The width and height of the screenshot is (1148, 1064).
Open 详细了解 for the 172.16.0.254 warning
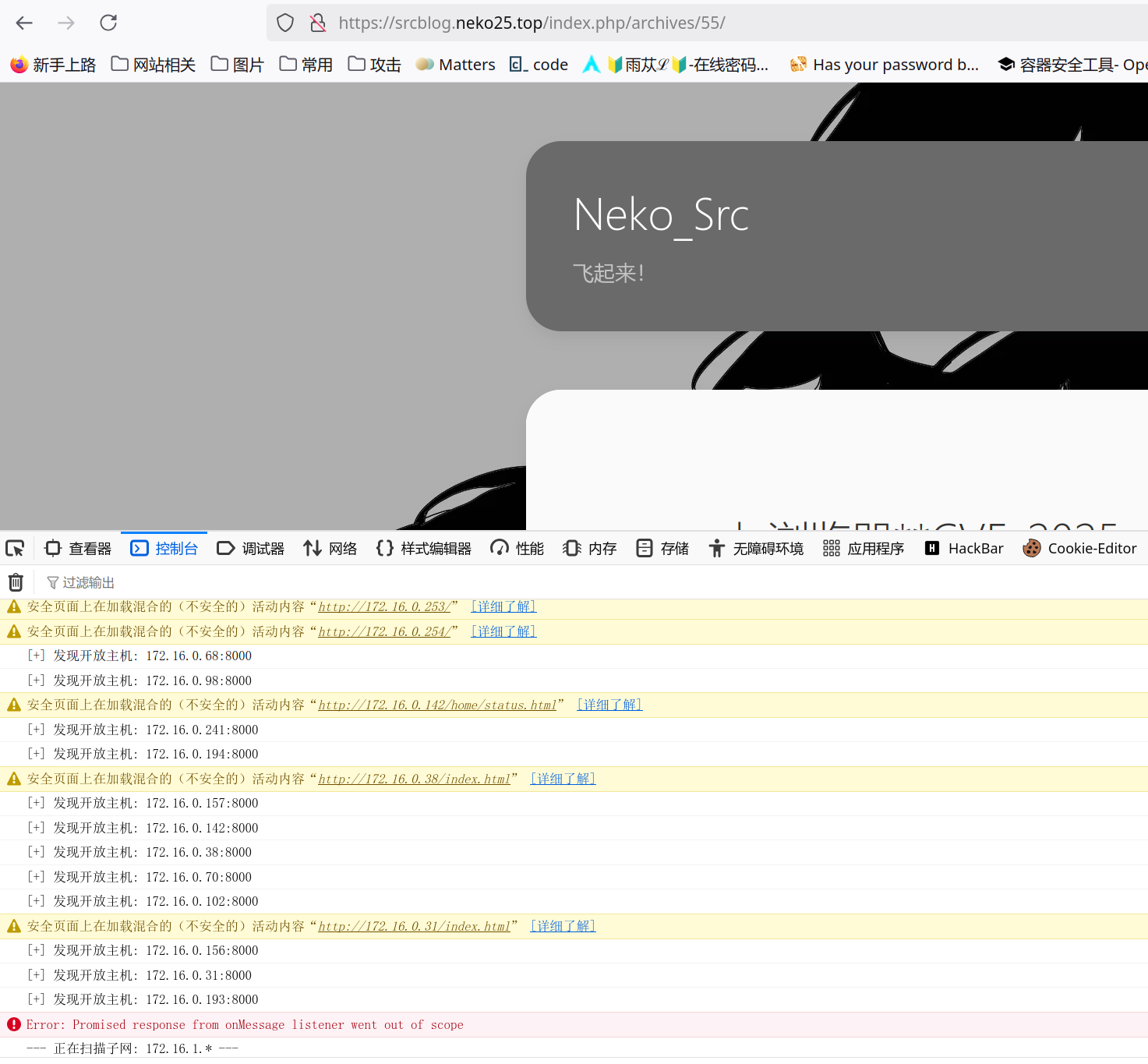point(503,631)
